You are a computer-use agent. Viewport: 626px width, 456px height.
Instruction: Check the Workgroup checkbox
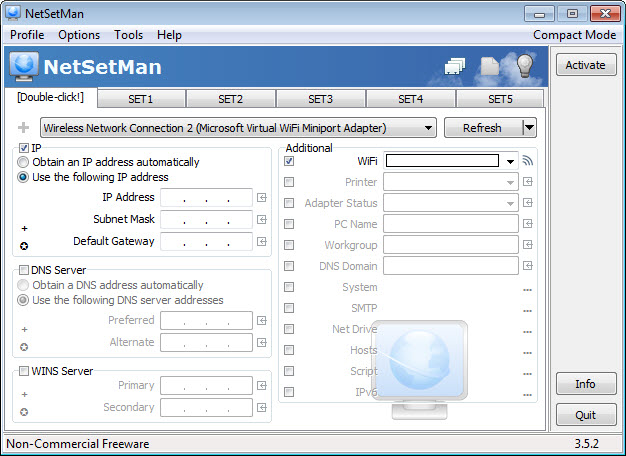[x=289, y=245]
